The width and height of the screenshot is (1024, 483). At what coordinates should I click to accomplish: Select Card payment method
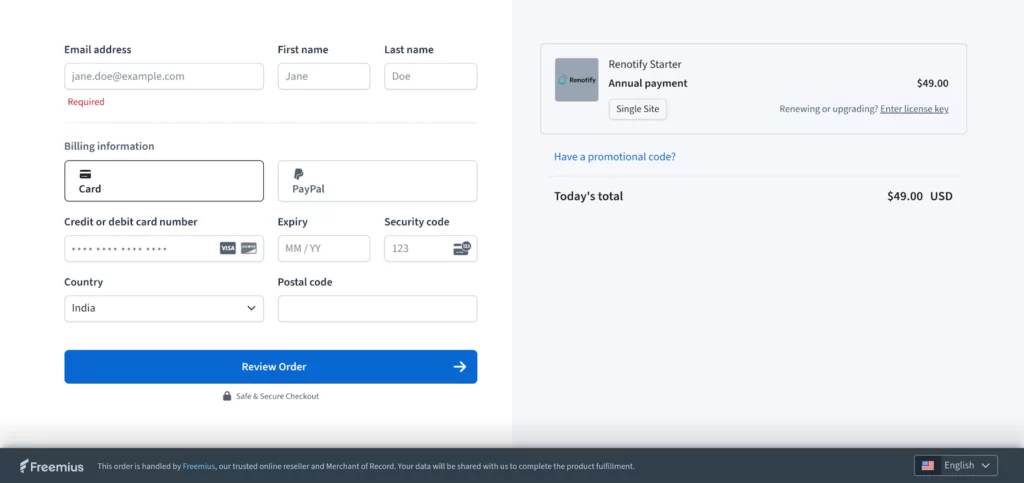(x=164, y=181)
